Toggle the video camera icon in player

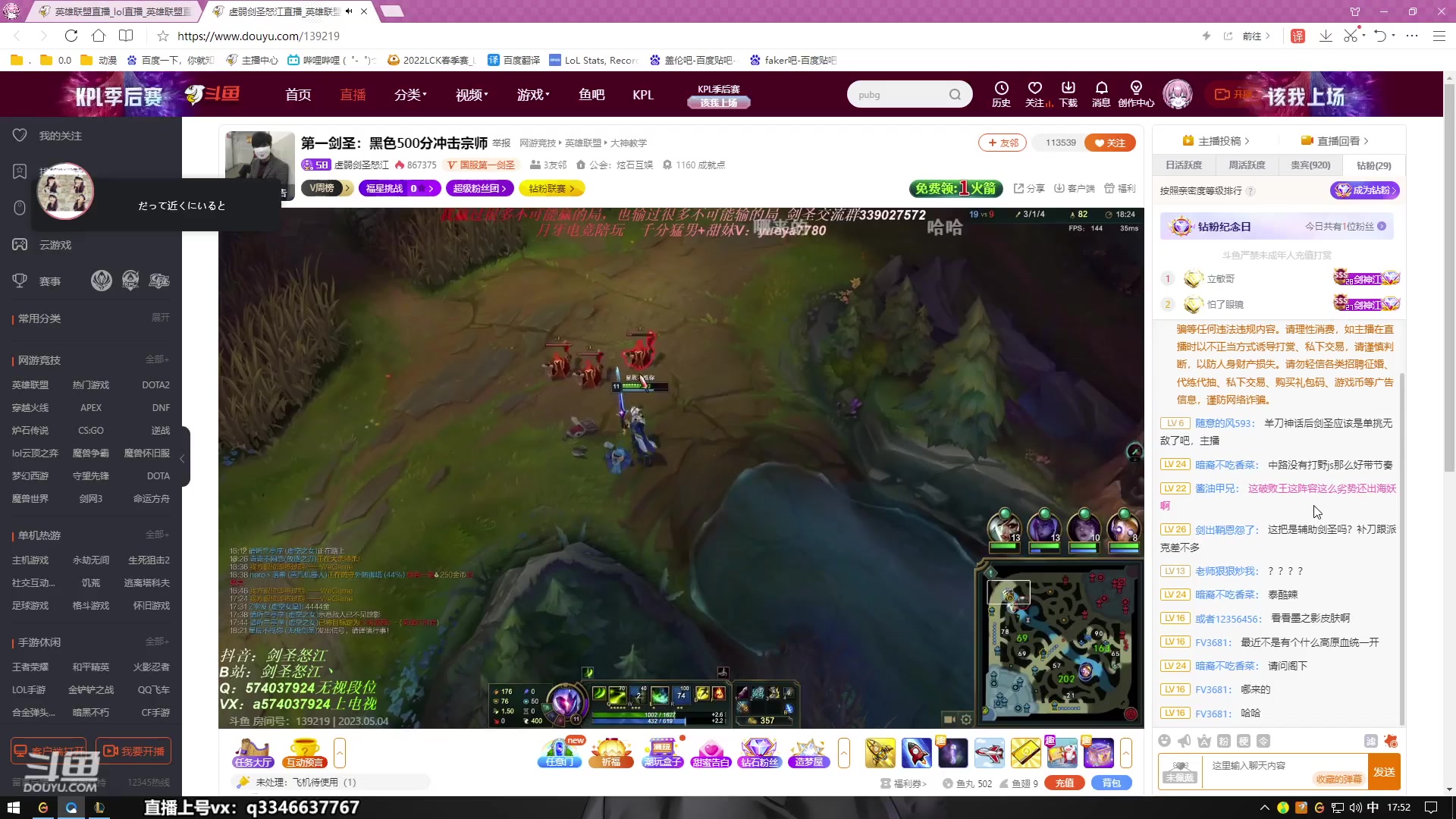click(949, 719)
